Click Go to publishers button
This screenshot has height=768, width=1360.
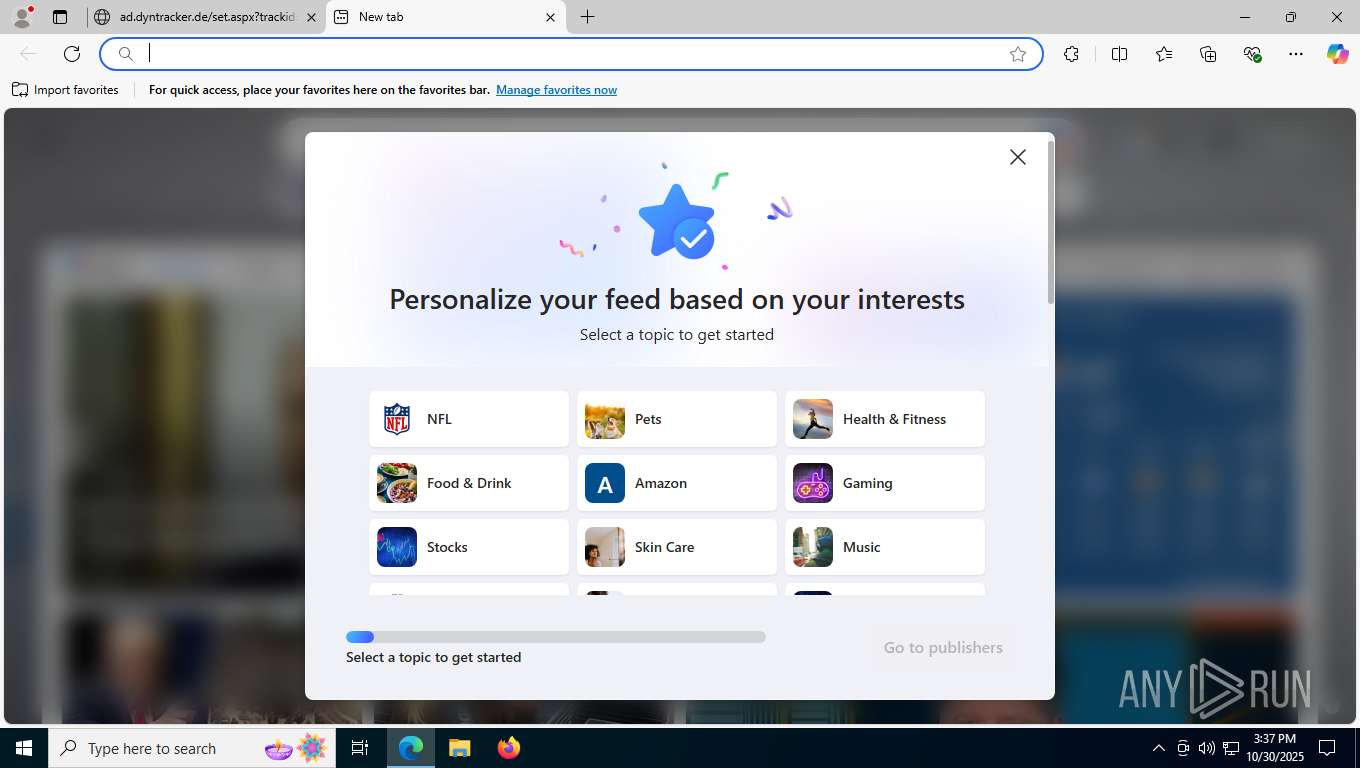pyautogui.click(x=943, y=647)
